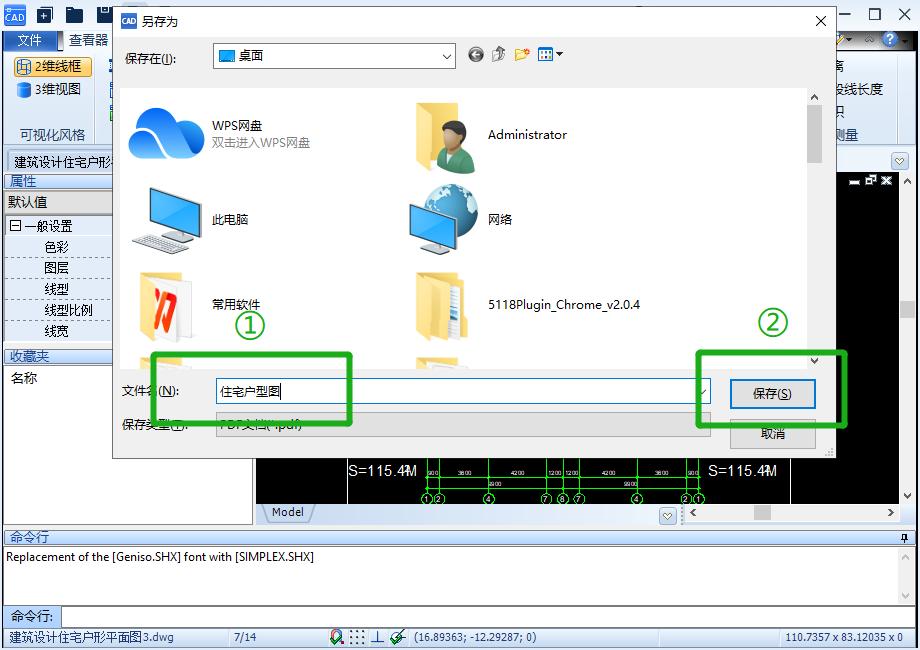
Task: Click the CAD application logo icon
Action: point(14,16)
